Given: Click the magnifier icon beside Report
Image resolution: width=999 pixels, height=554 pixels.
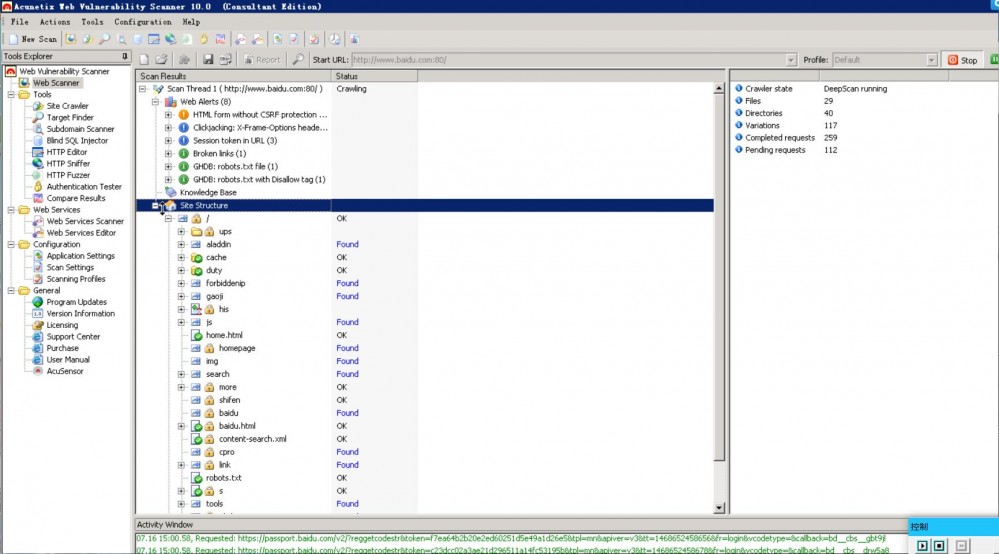Looking at the screenshot, I should coord(298,60).
